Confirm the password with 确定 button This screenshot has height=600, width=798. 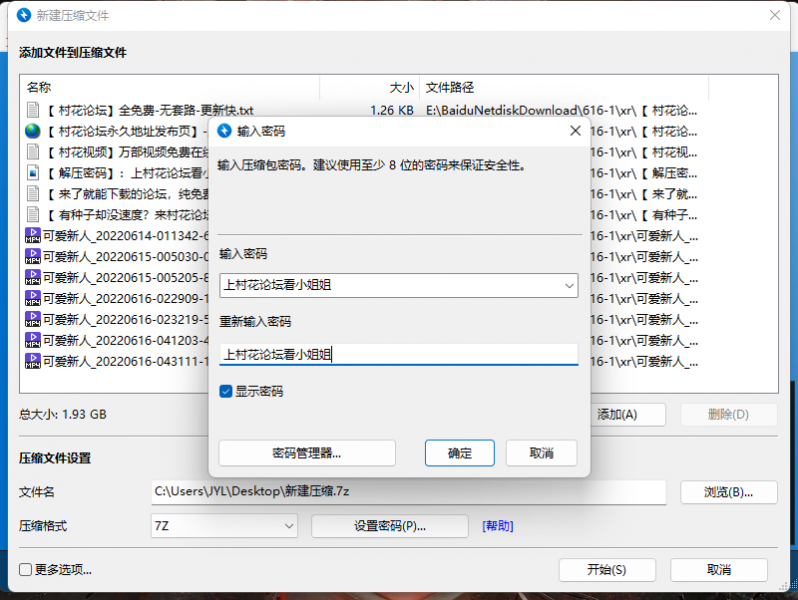460,453
